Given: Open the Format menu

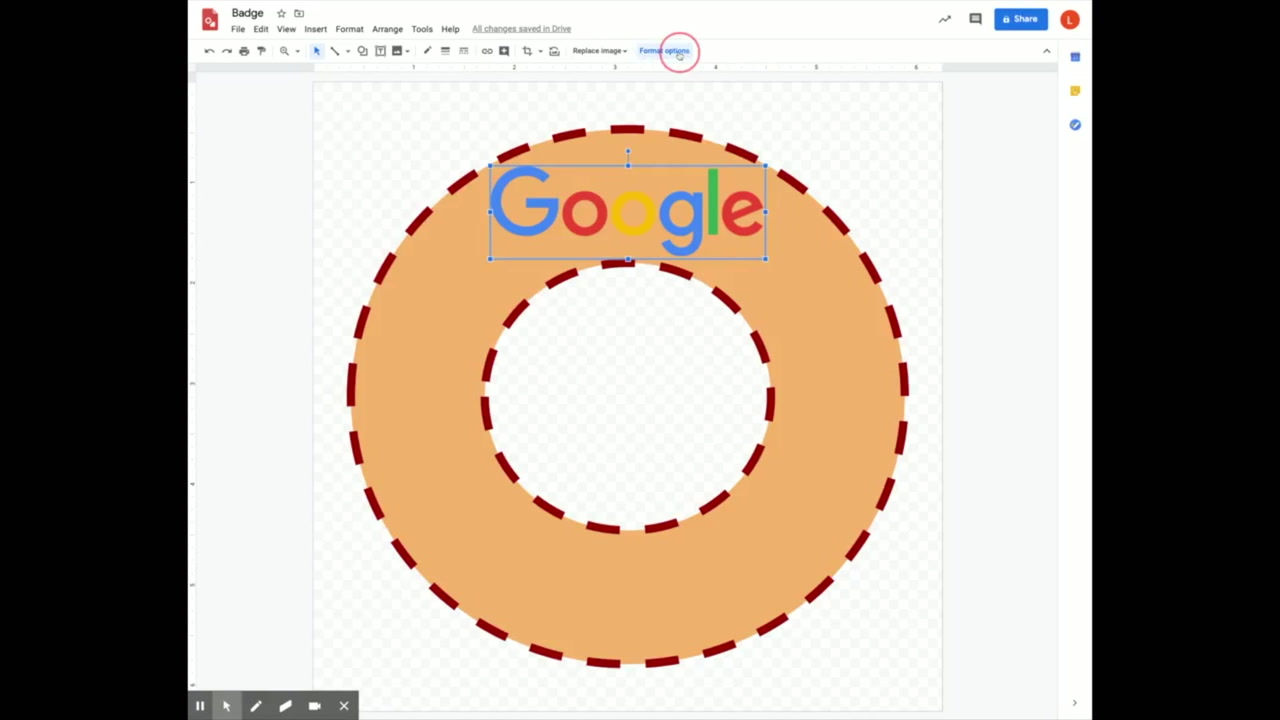Looking at the screenshot, I should coord(349,28).
